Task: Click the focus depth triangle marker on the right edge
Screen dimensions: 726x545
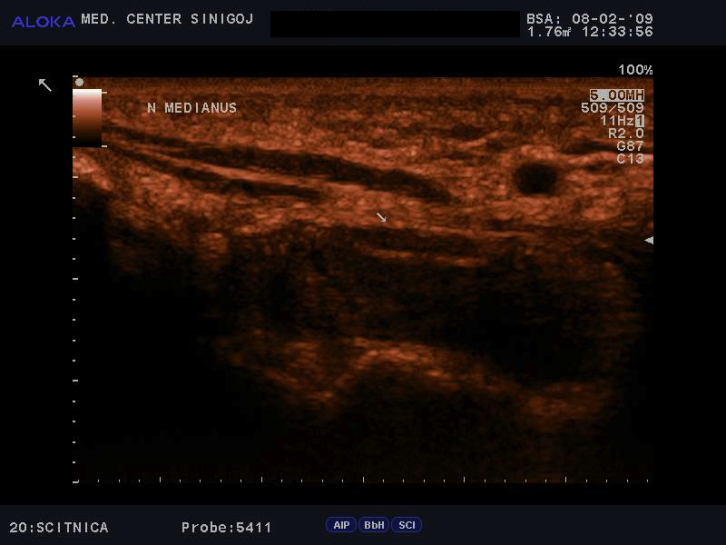Action: 649,240
